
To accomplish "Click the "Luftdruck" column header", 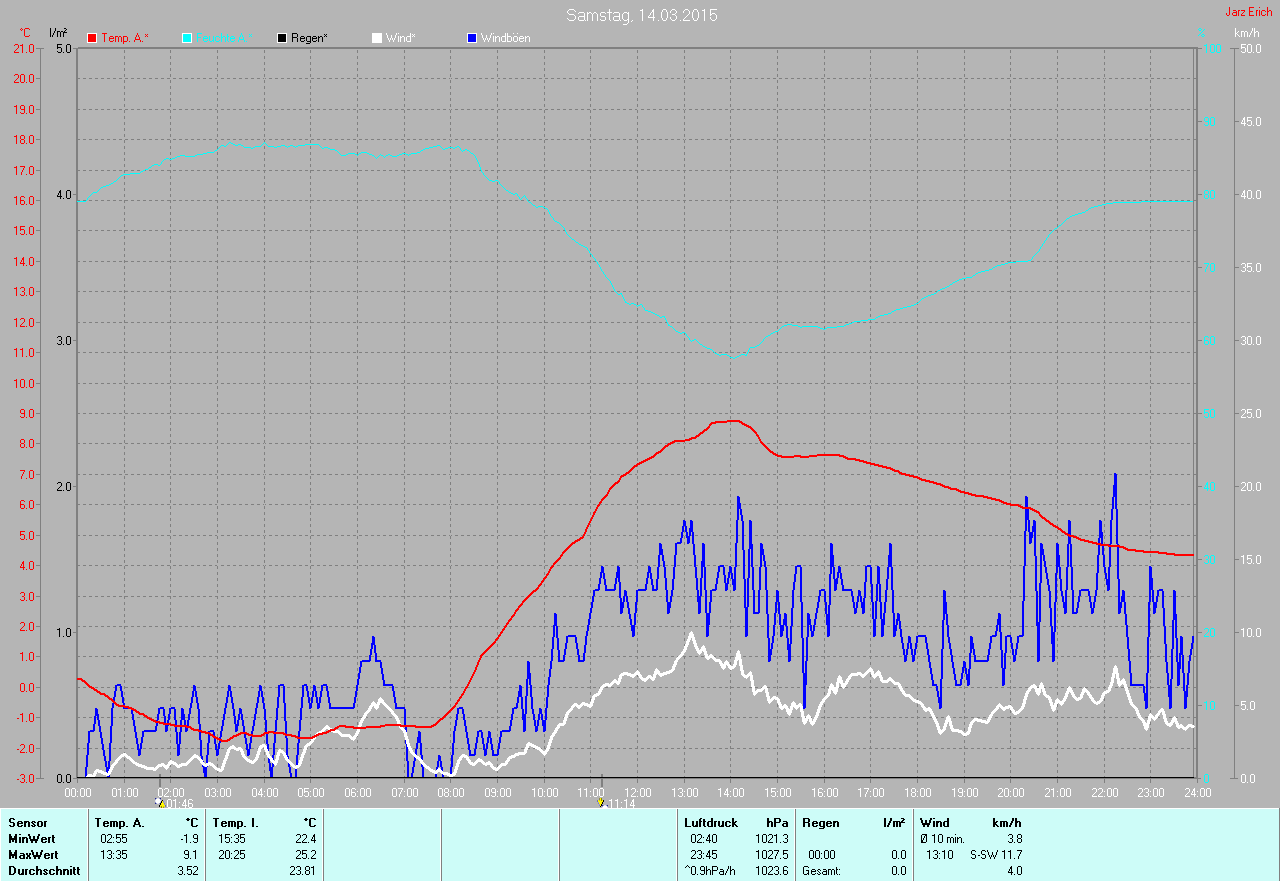I will pyautogui.click(x=711, y=822).
